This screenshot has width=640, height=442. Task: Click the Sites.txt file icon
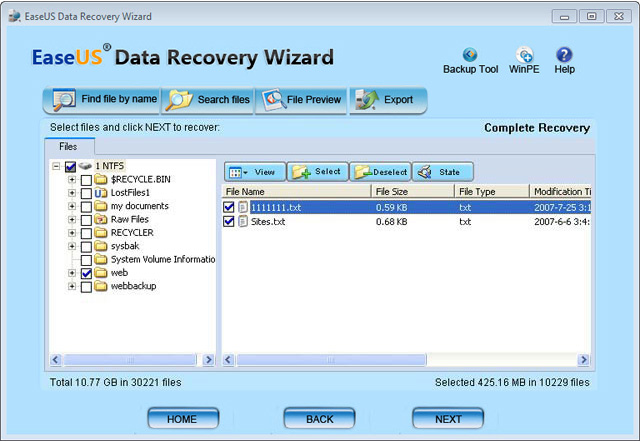point(243,222)
